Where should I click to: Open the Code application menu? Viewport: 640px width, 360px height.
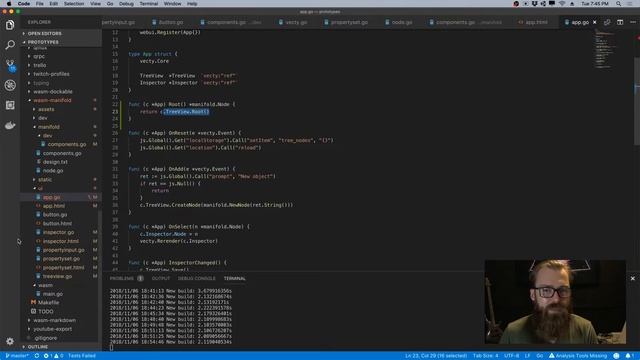24,4
